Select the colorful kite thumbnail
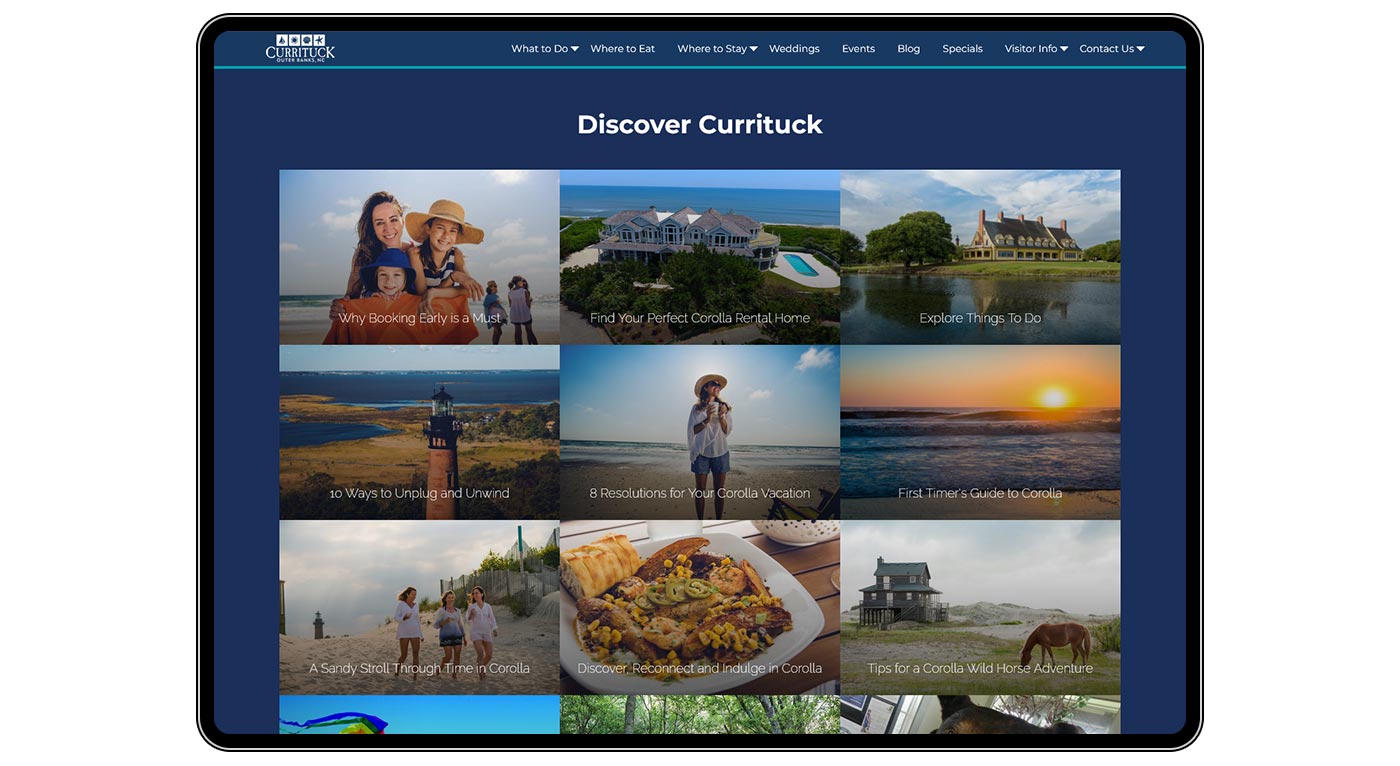The height and width of the screenshot is (766, 1400). click(419, 715)
